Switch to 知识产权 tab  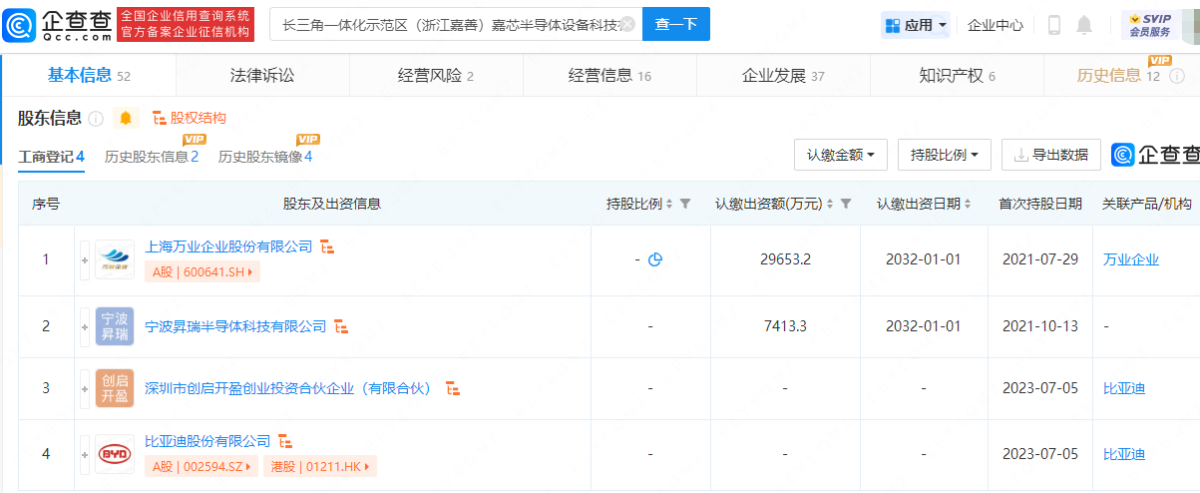(957, 75)
